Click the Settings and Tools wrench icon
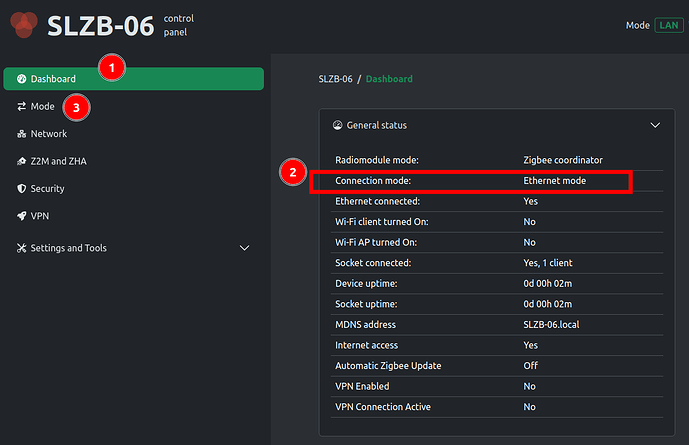This screenshot has width=689, height=445. coord(21,248)
